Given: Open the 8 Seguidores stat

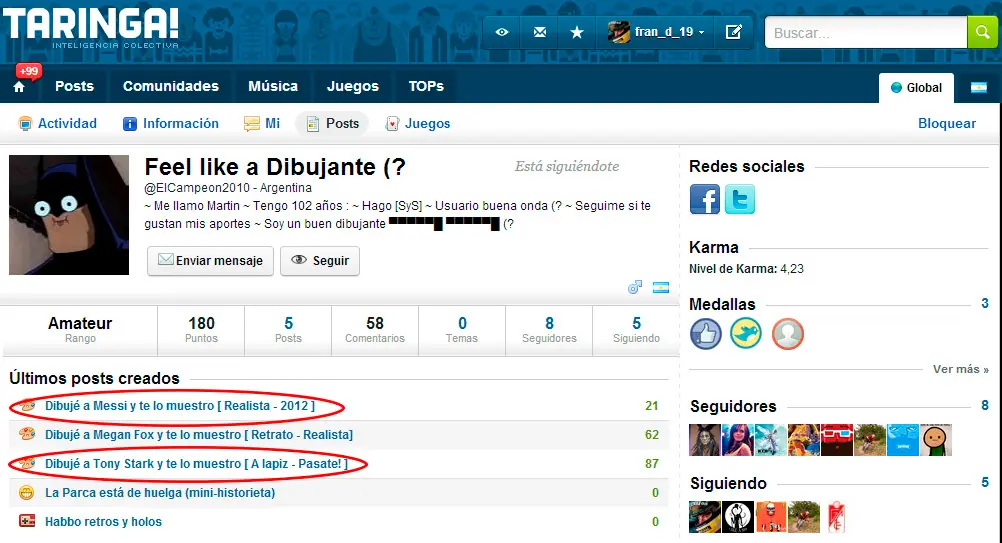Looking at the screenshot, I should (x=549, y=330).
